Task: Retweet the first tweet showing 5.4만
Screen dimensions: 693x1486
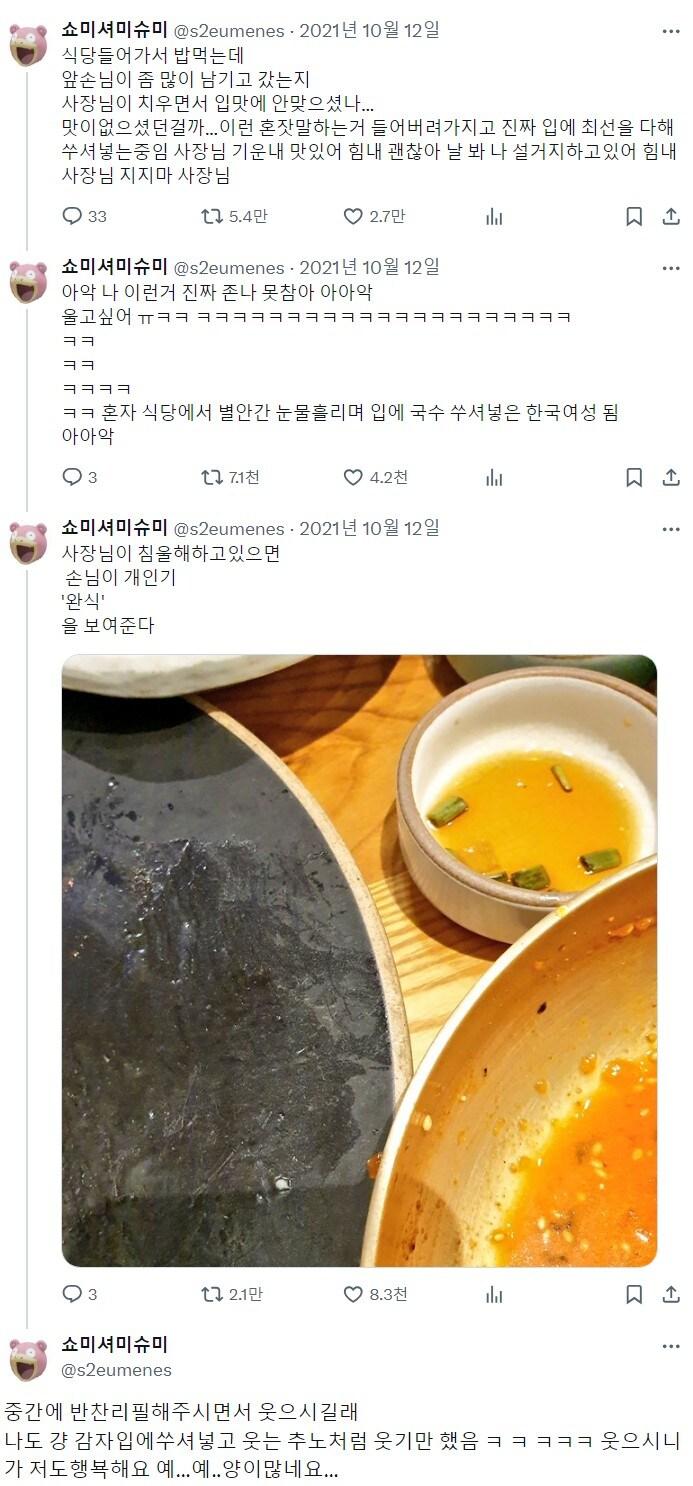Action: (x=233, y=216)
